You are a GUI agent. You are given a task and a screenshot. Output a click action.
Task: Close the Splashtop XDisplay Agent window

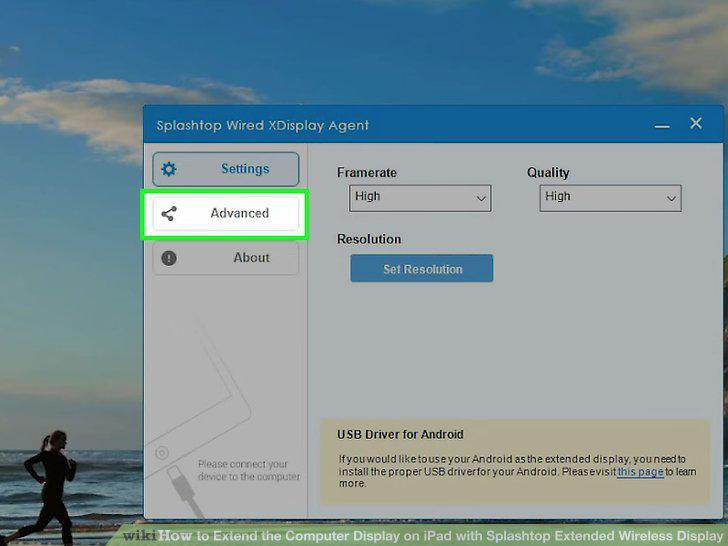tap(696, 123)
